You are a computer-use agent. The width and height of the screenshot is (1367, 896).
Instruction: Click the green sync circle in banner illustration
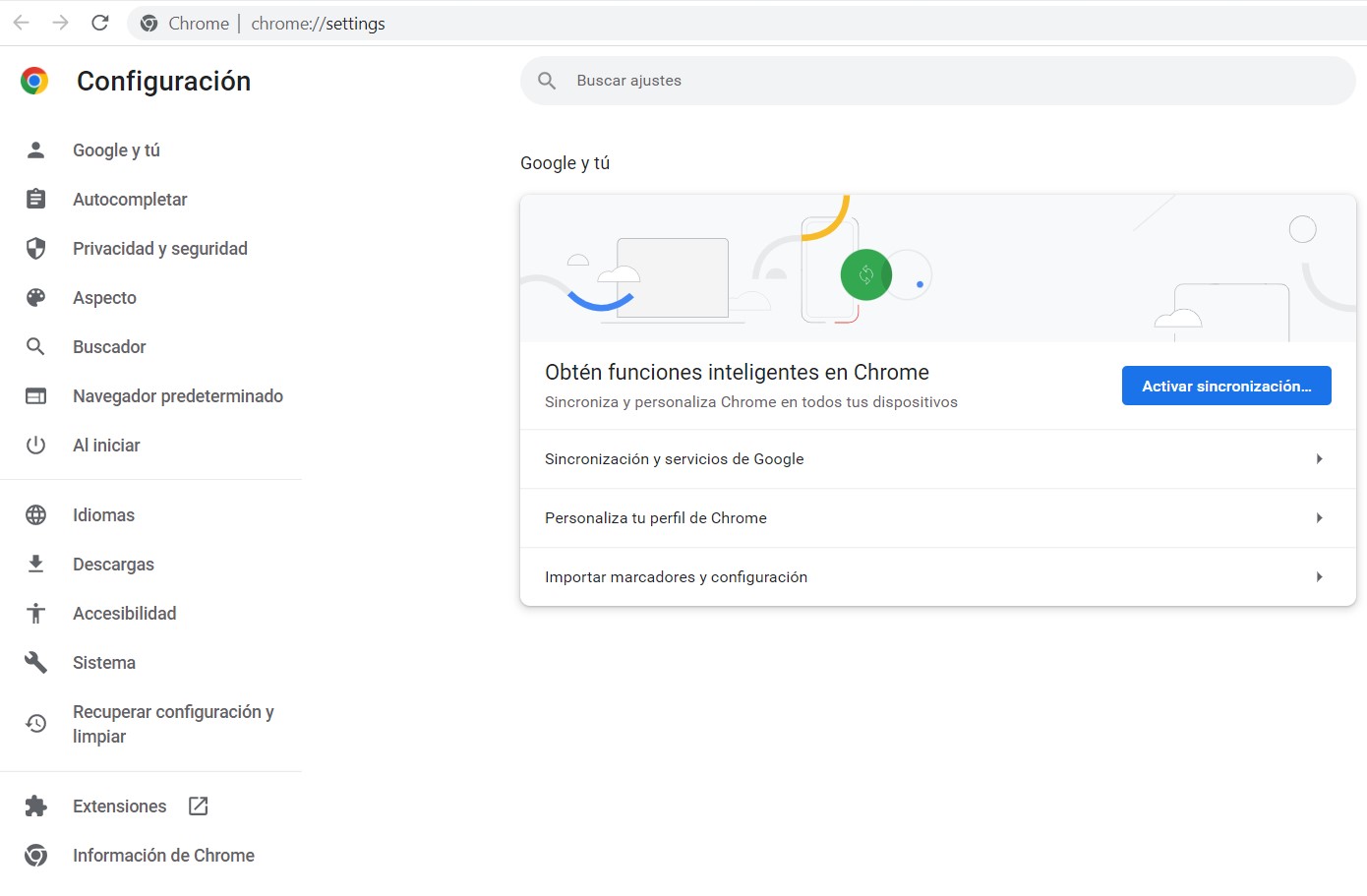[866, 274]
